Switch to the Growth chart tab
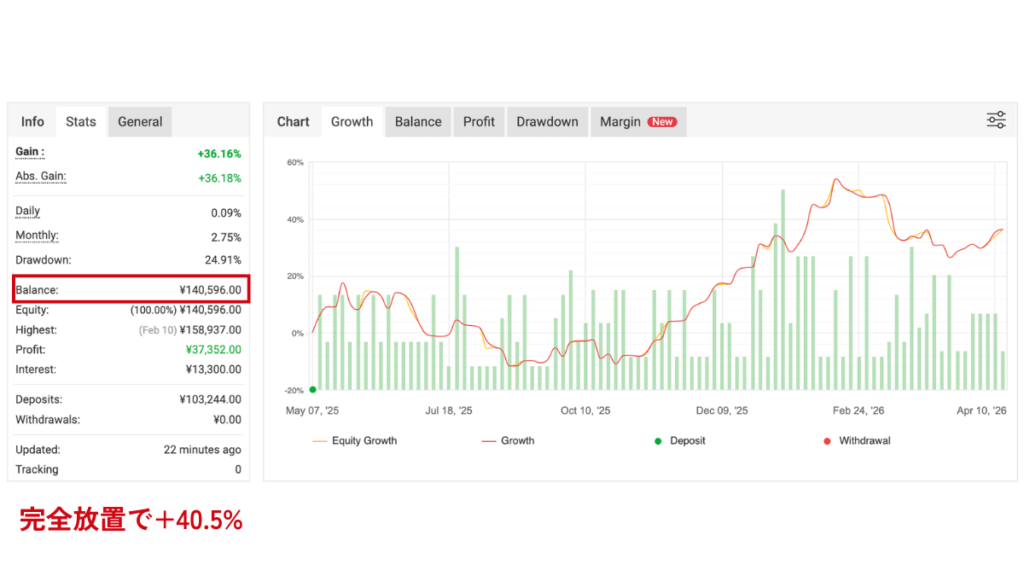 [352, 122]
